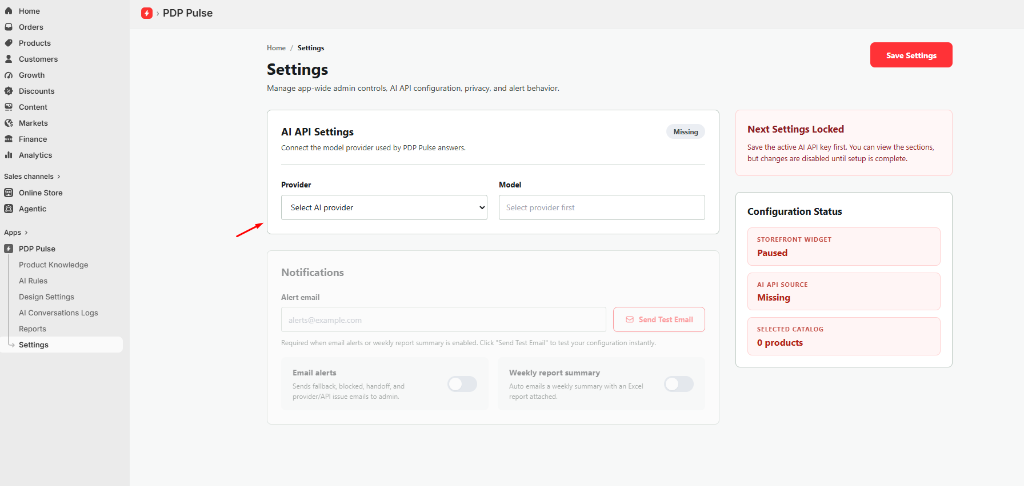
Task: Expand the Sales channels section
Action: pyautogui.click(x=32, y=176)
